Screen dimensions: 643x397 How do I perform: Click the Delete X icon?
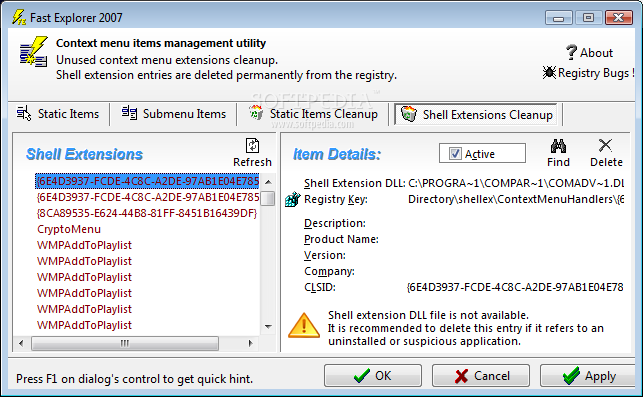pos(605,145)
